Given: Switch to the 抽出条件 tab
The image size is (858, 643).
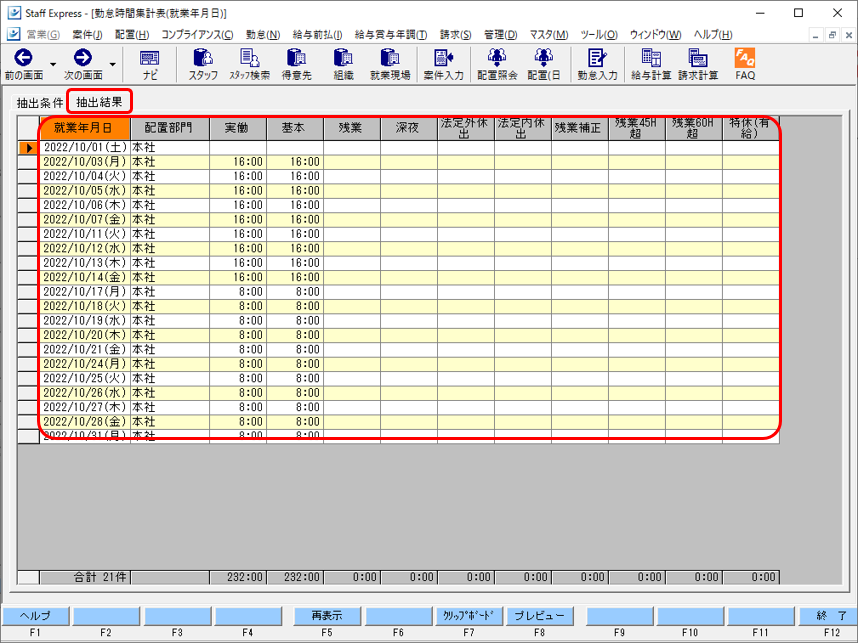Looking at the screenshot, I should tap(39, 102).
